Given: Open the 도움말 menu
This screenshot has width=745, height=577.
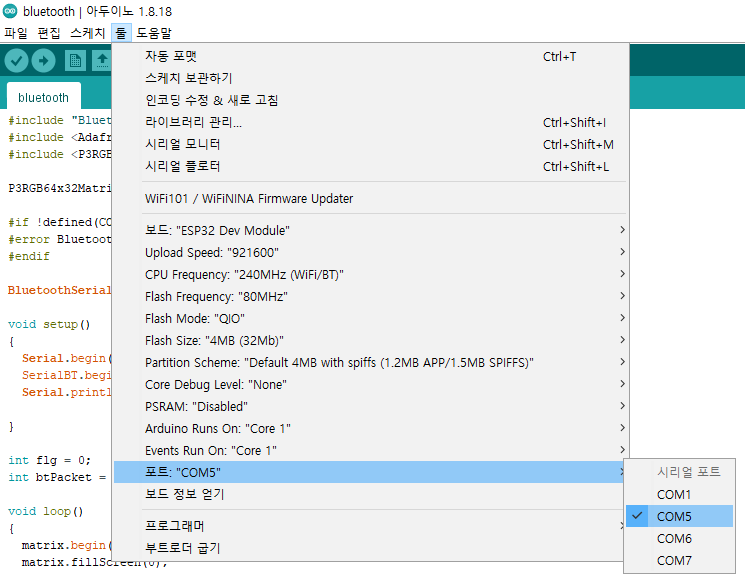Looking at the screenshot, I should [154, 33].
